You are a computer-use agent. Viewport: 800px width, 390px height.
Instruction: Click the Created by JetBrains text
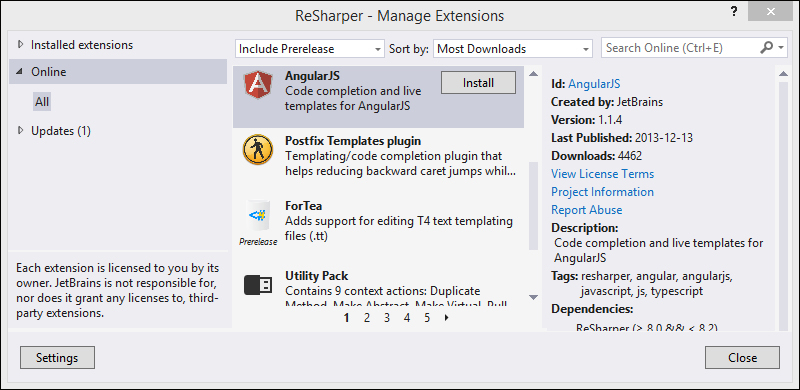[607, 102]
